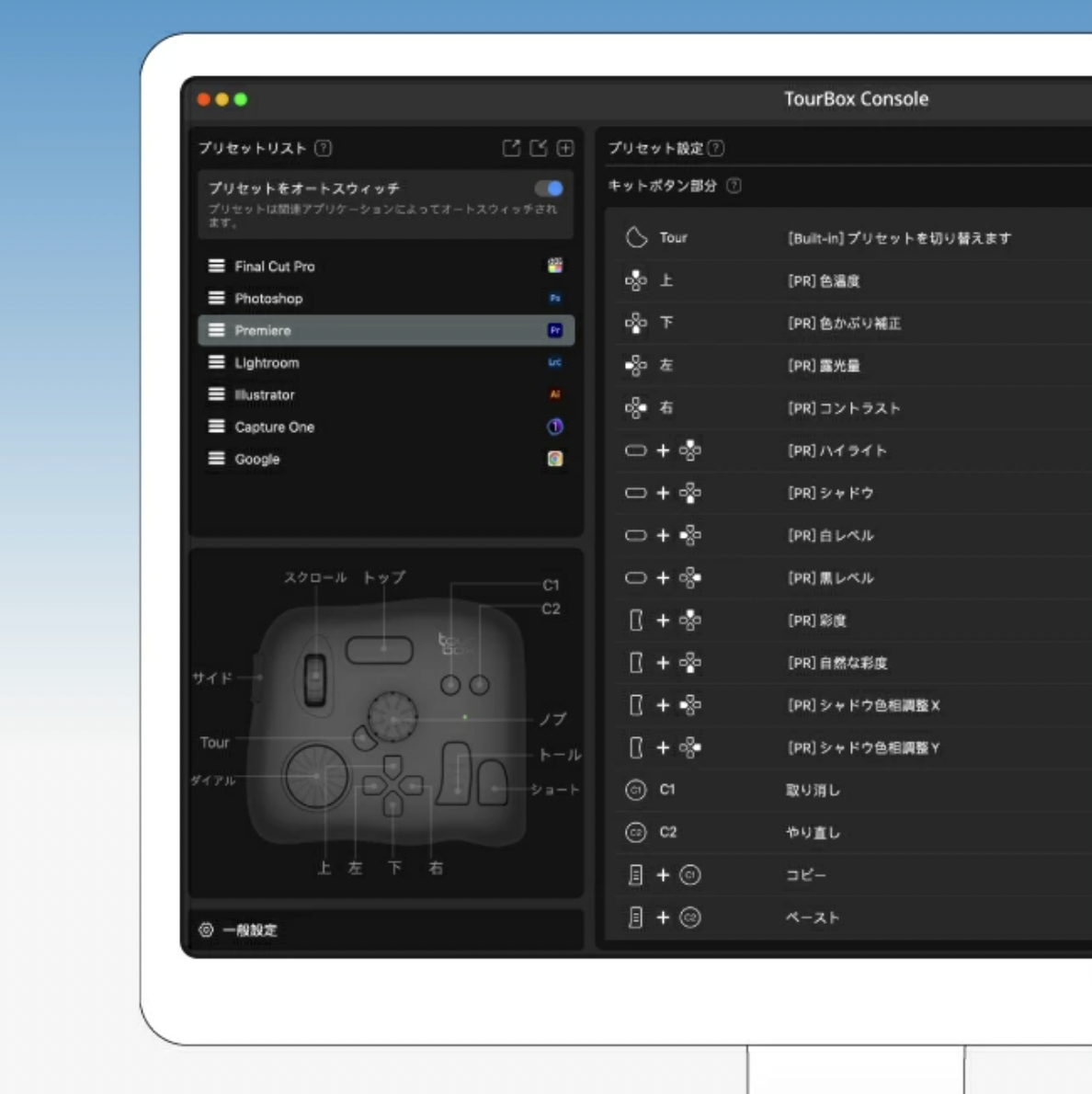Image resolution: width=1092 pixels, height=1094 pixels.
Task: Toggle the preset auto switch
Action: (x=549, y=188)
